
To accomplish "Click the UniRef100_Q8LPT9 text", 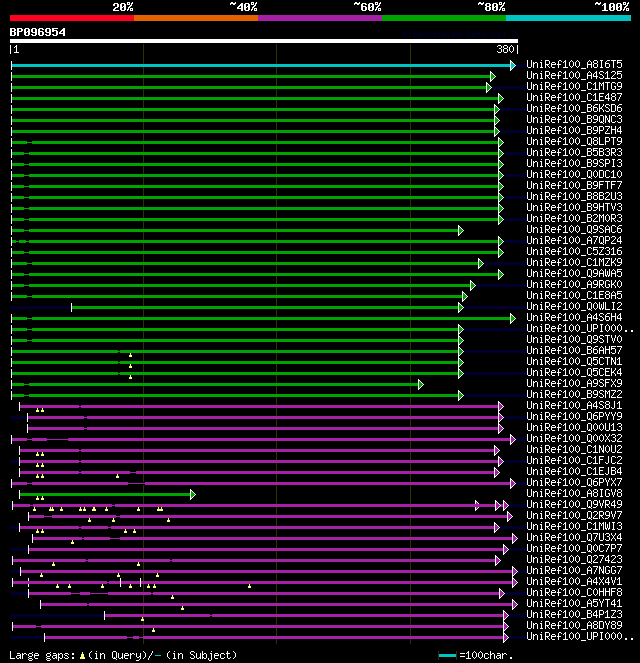I will [574, 141].
